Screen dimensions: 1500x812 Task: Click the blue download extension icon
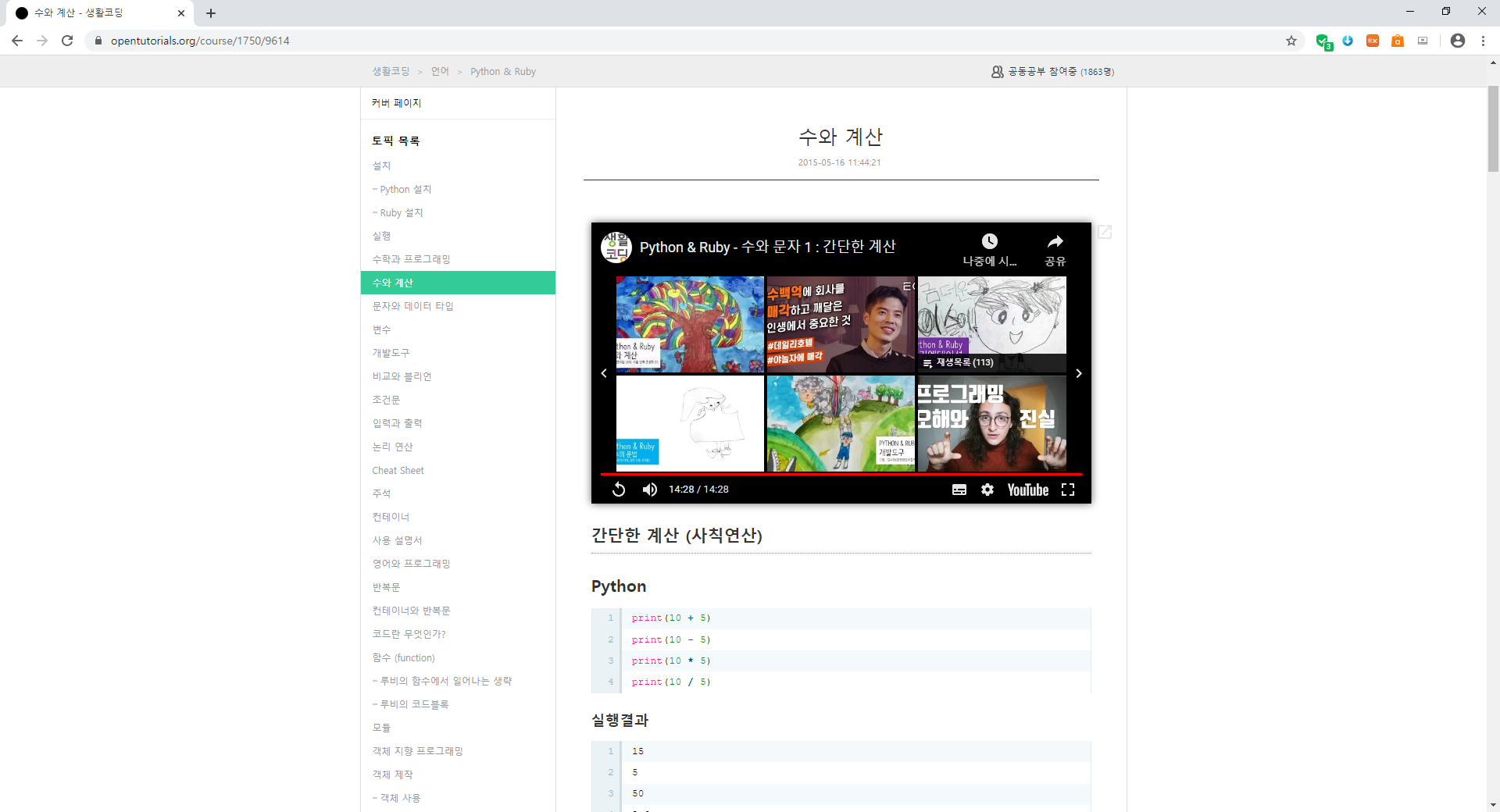[x=1348, y=41]
